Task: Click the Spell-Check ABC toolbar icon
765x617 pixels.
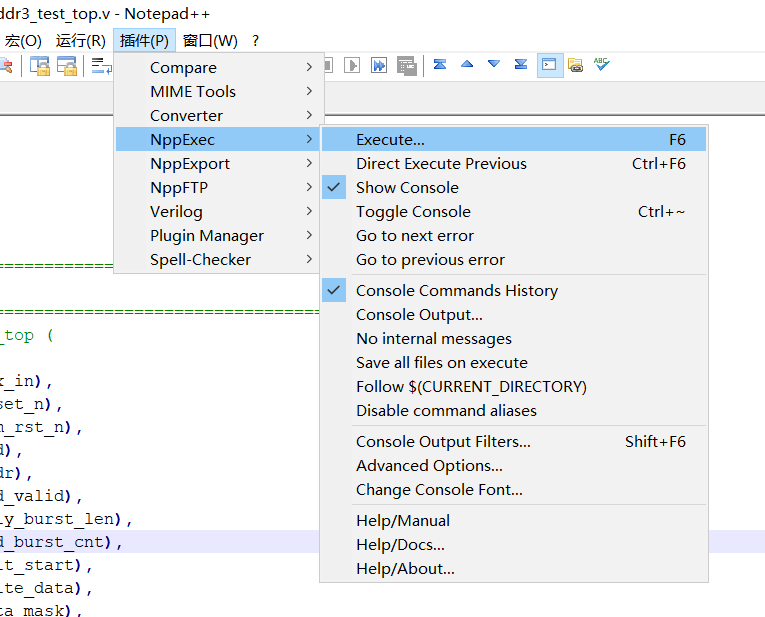Action: click(x=601, y=65)
